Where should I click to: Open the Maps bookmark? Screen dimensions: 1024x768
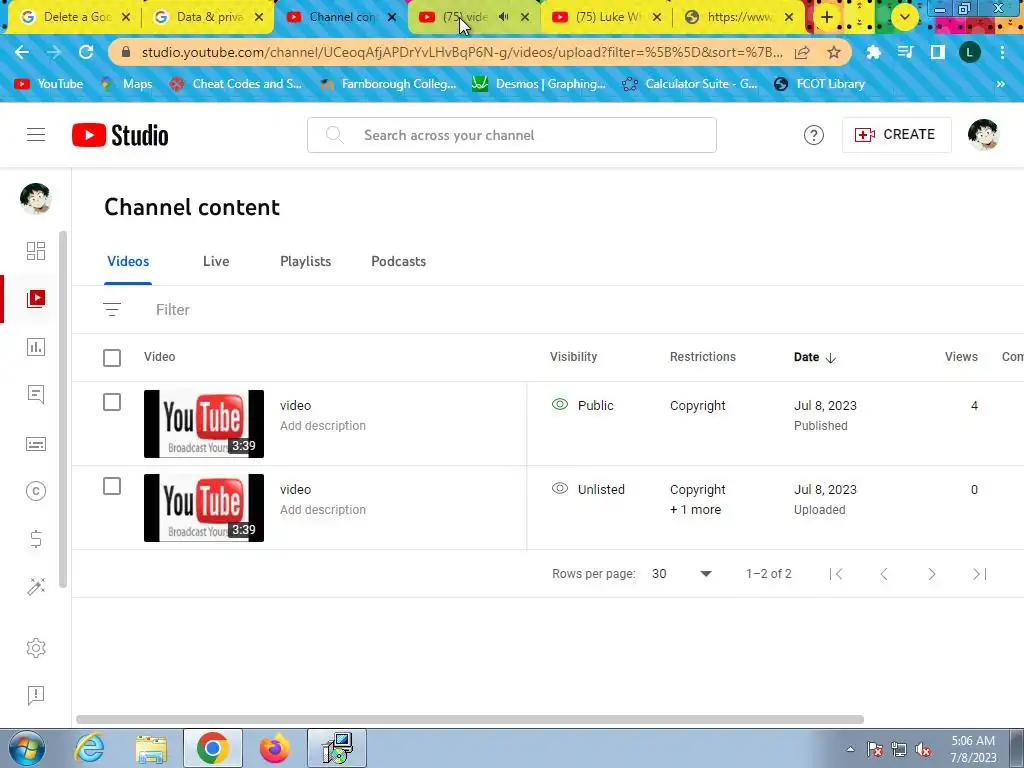tap(127, 84)
